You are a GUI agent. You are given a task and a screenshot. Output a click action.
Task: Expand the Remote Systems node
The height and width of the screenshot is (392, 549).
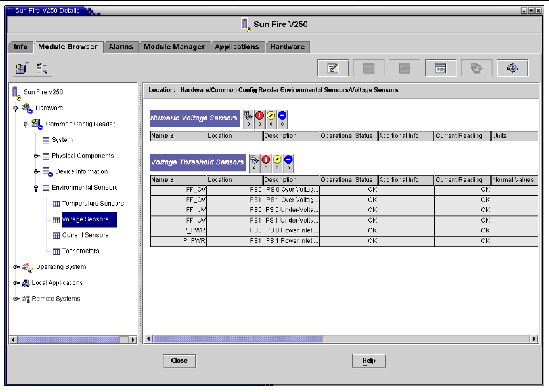coord(16,299)
